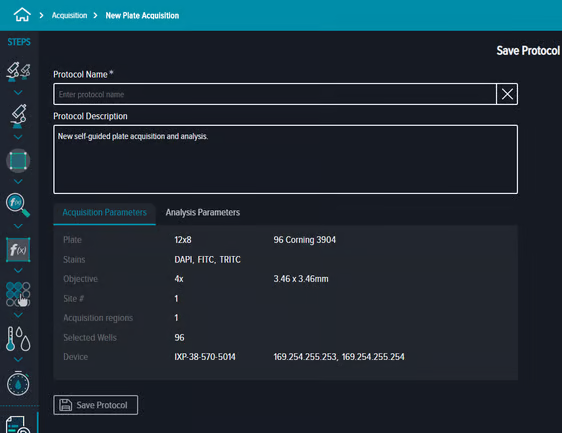Open the Acquisition breadcrumb link
This screenshot has width=562, height=433.
[70, 15]
